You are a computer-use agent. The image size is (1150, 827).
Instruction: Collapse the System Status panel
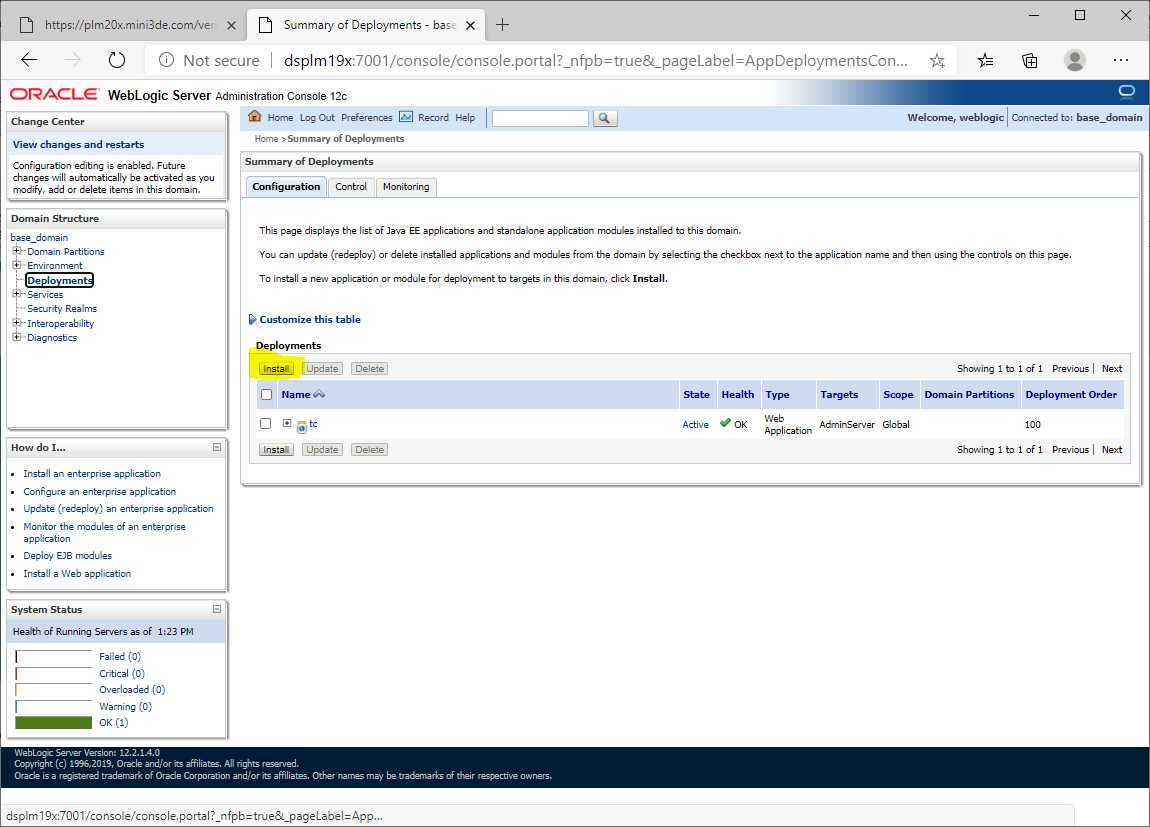(217, 609)
